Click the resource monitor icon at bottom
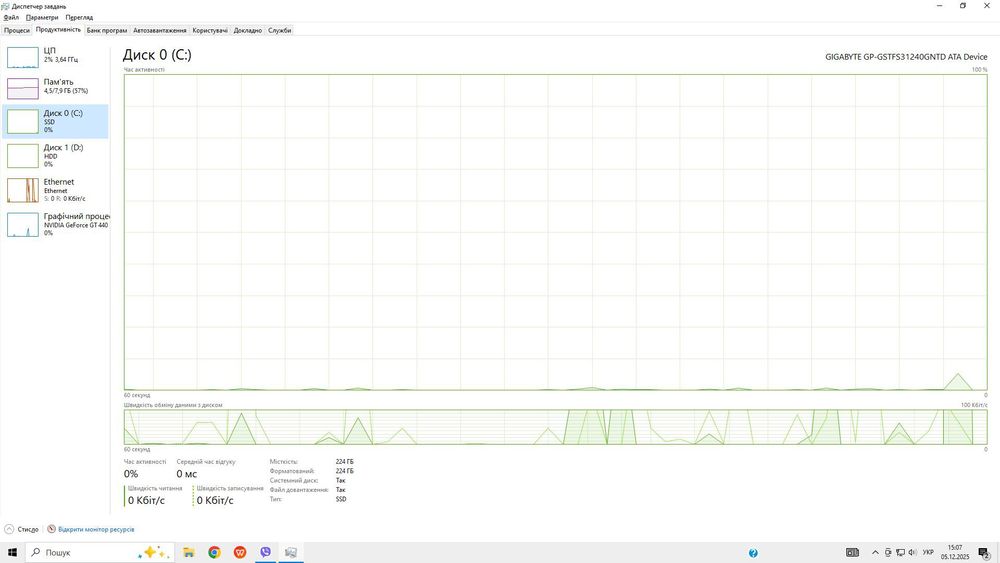1000x563 pixels. click(52, 529)
